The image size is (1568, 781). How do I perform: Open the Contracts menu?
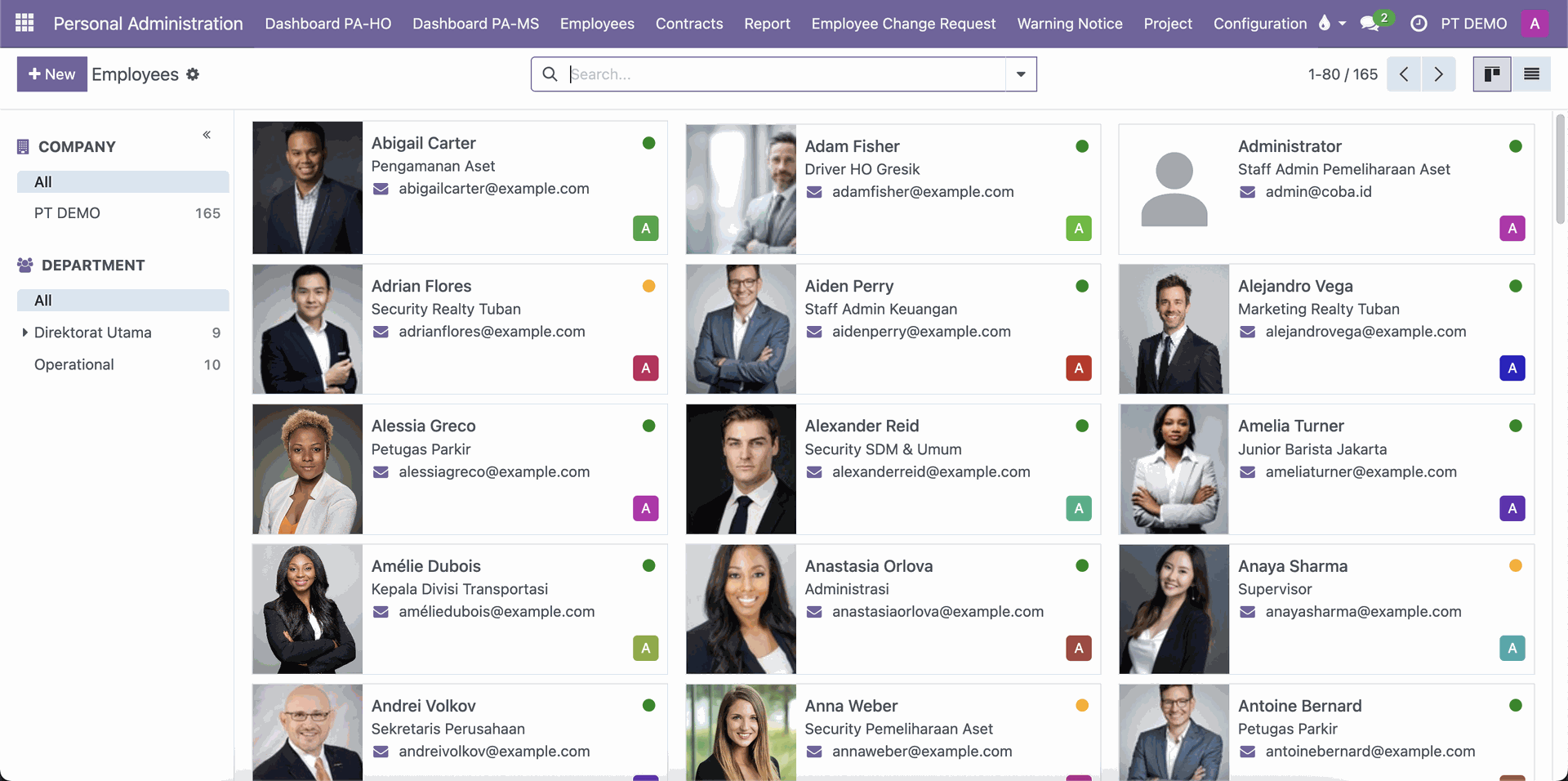pos(688,24)
